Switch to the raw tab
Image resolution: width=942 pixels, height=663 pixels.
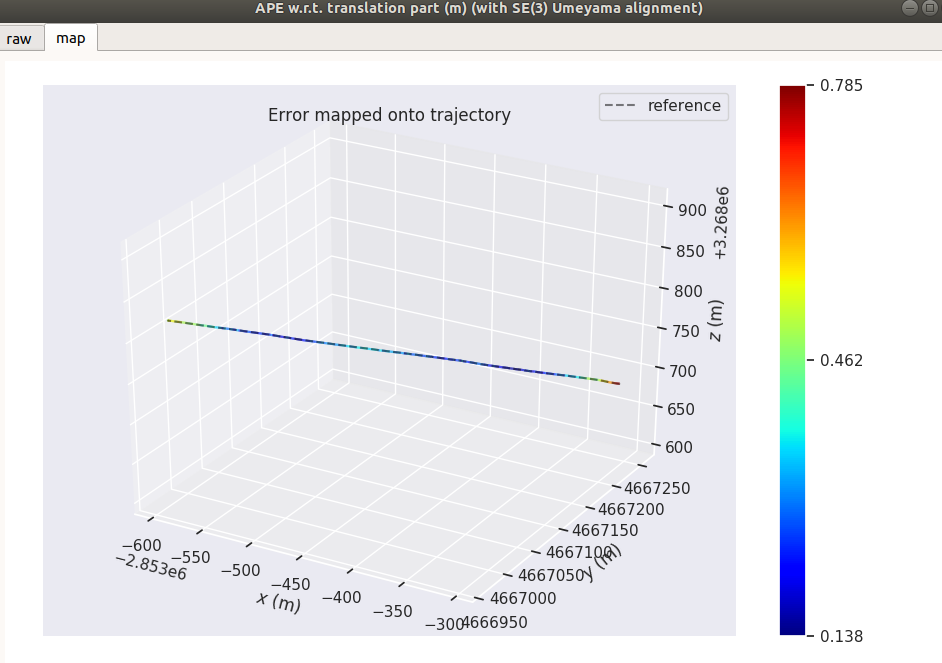[x=19, y=38]
